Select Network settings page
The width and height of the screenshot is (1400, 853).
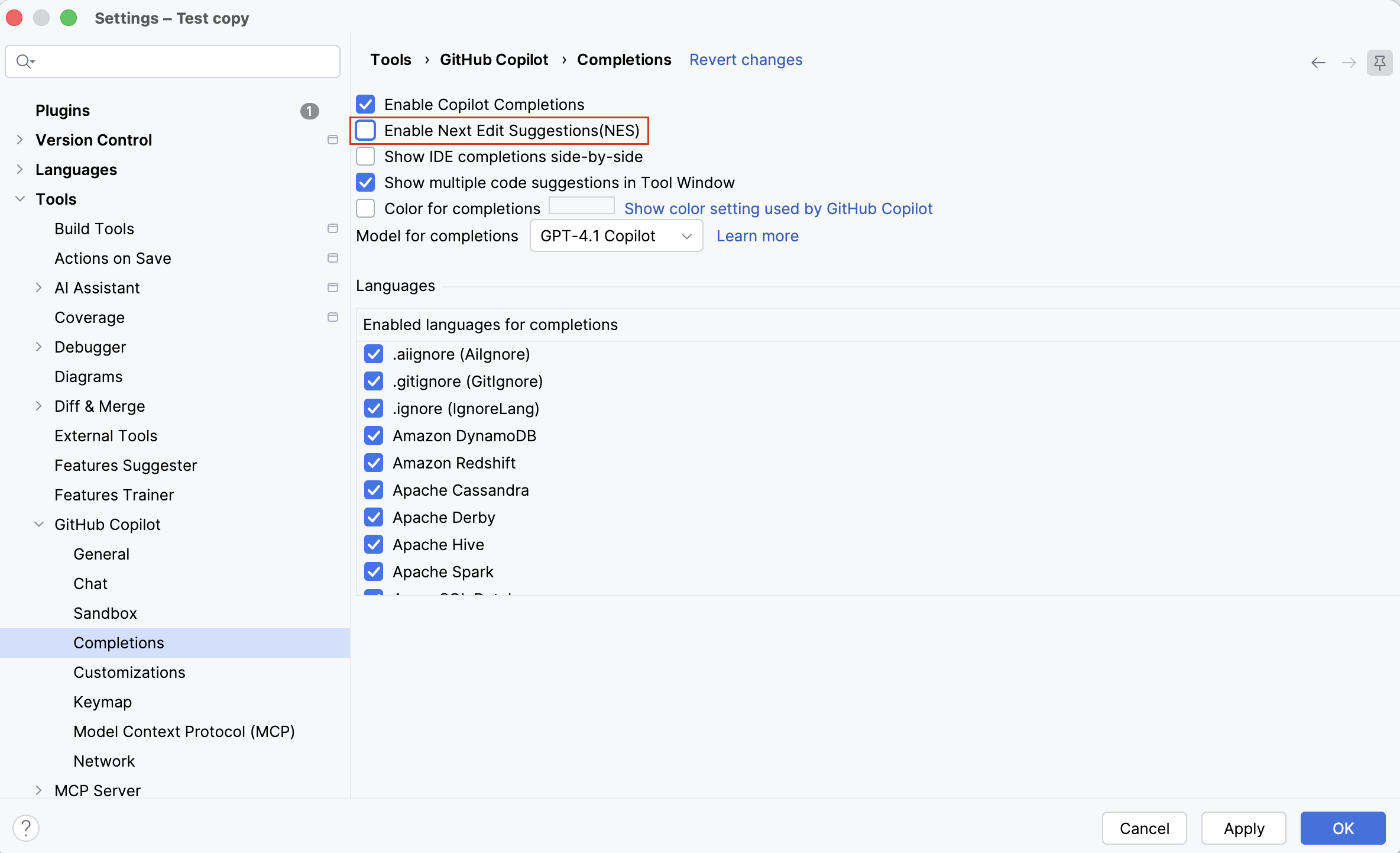coord(104,761)
